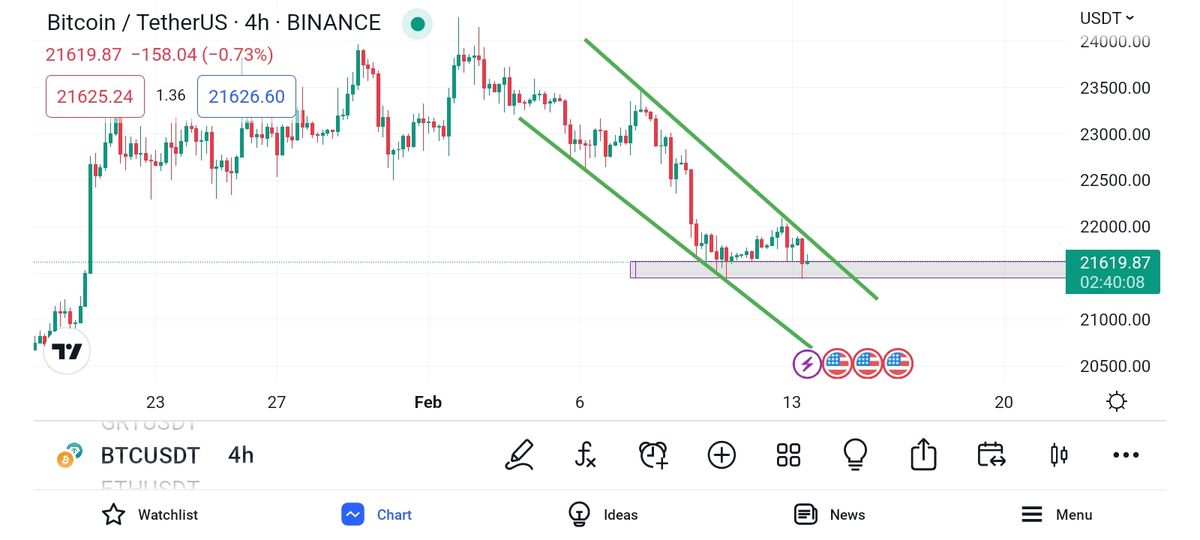
Task: Toggle the chart settings gear icon
Action: (1117, 402)
